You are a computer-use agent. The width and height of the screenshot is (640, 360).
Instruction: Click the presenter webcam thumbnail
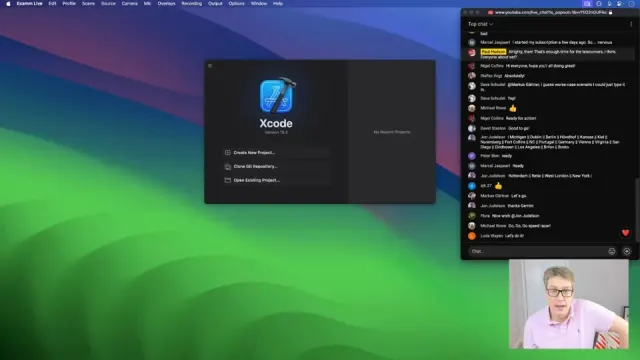point(569,304)
